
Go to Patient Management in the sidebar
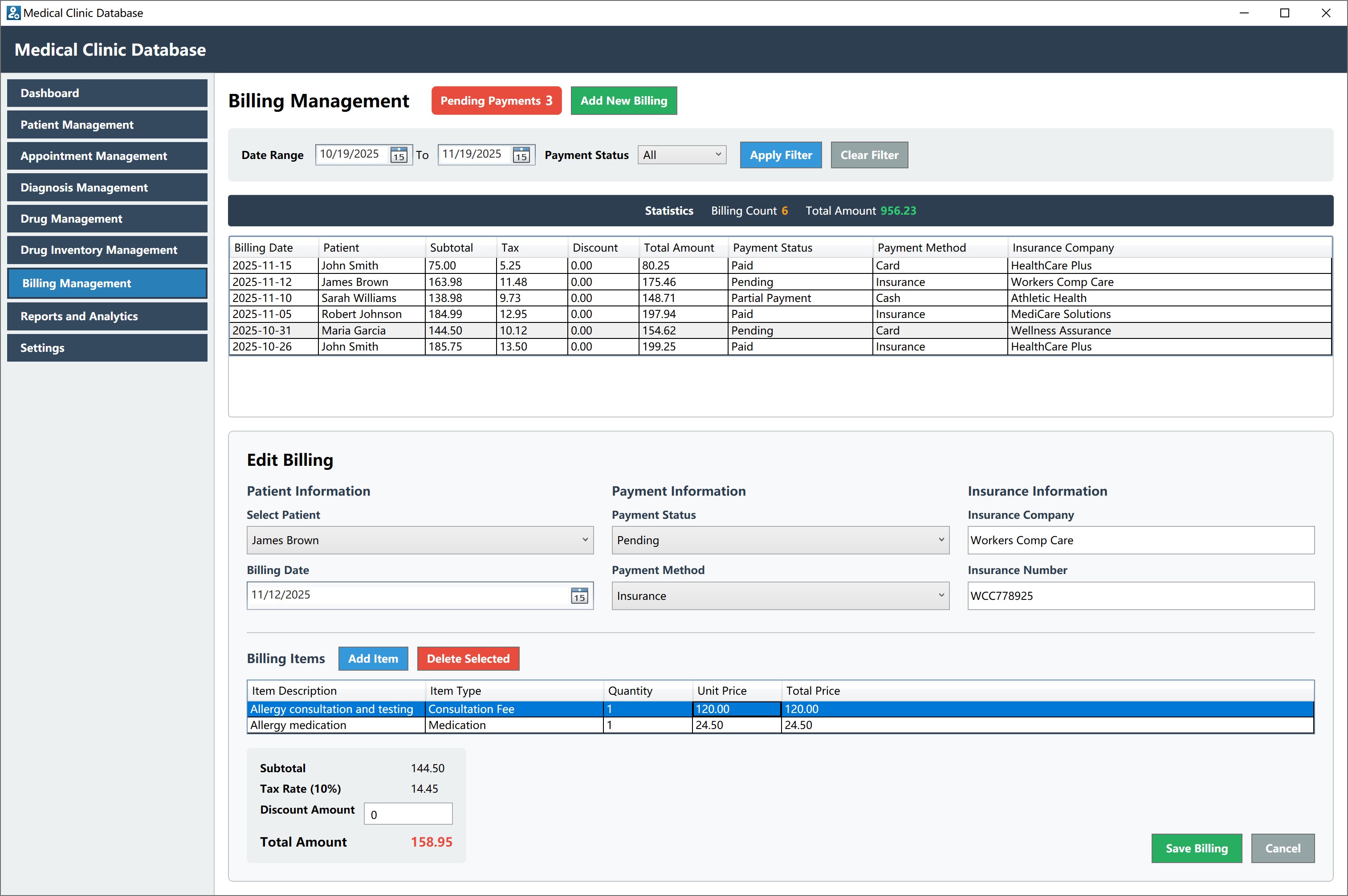click(x=107, y=125)
